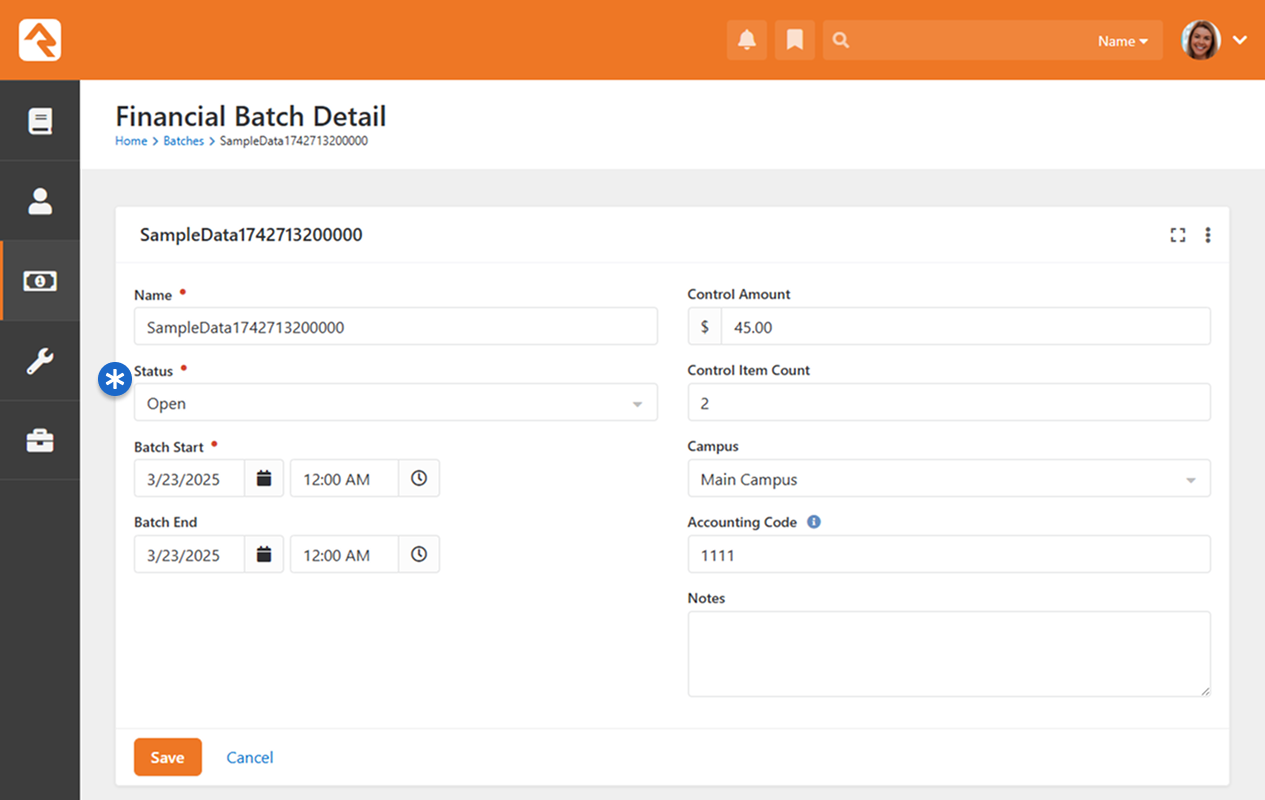Click the Control Amount field
Image resolution: width=1265 pixels, height=800 pixels.
point(966,327)
